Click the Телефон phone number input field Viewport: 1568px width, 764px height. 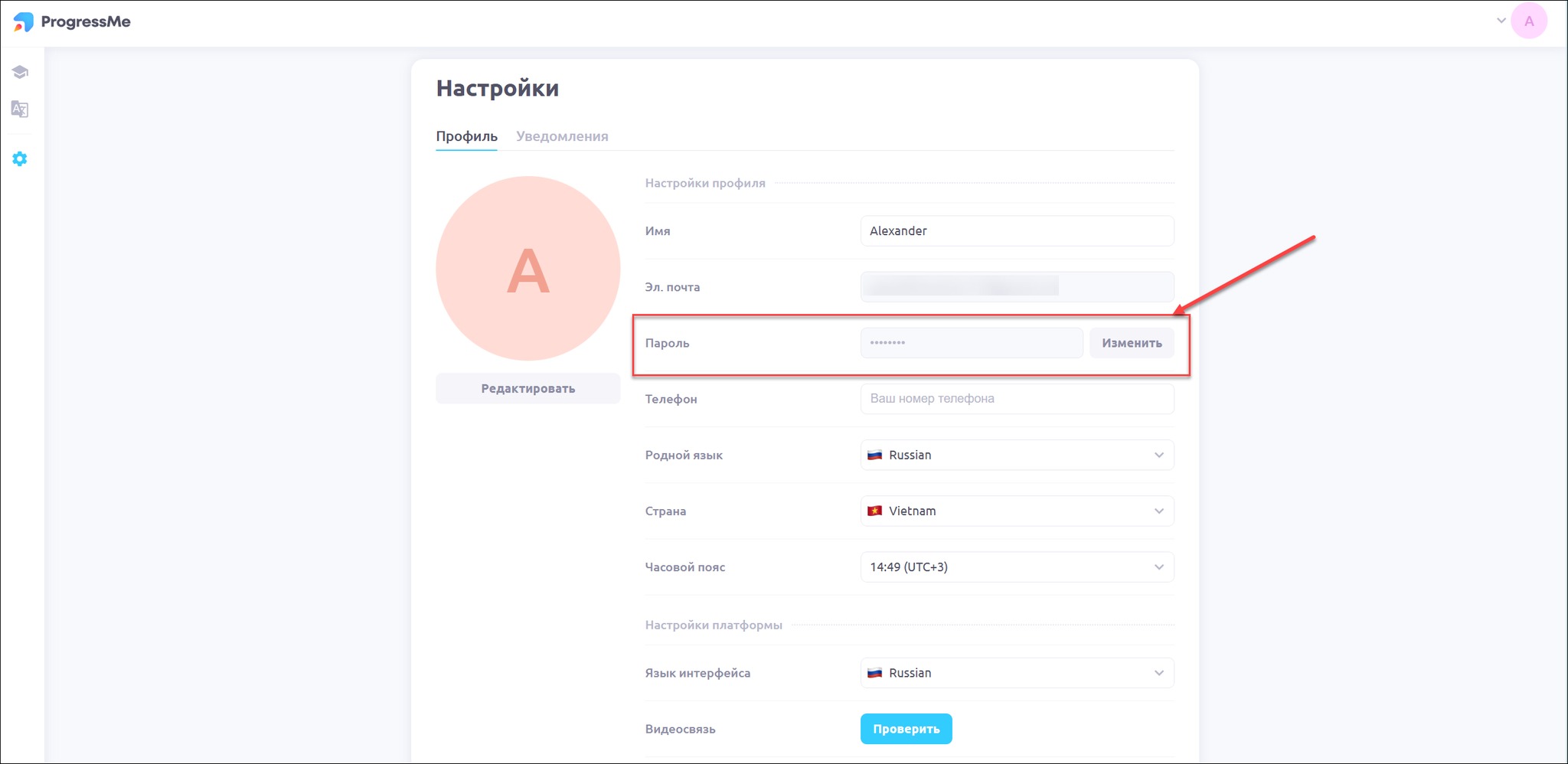[x=1017, y=399]
